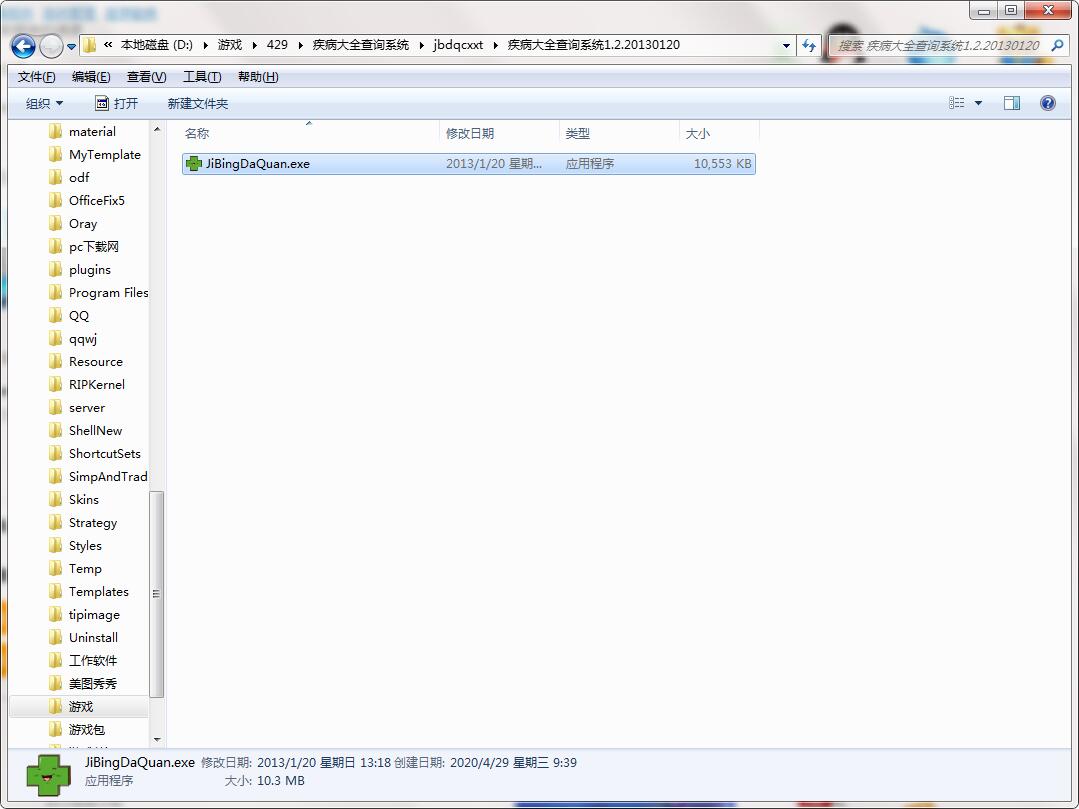Click the green cross JiBingDaQuan.exe icon
The image size is (1079, 809).
coord(194,164)
